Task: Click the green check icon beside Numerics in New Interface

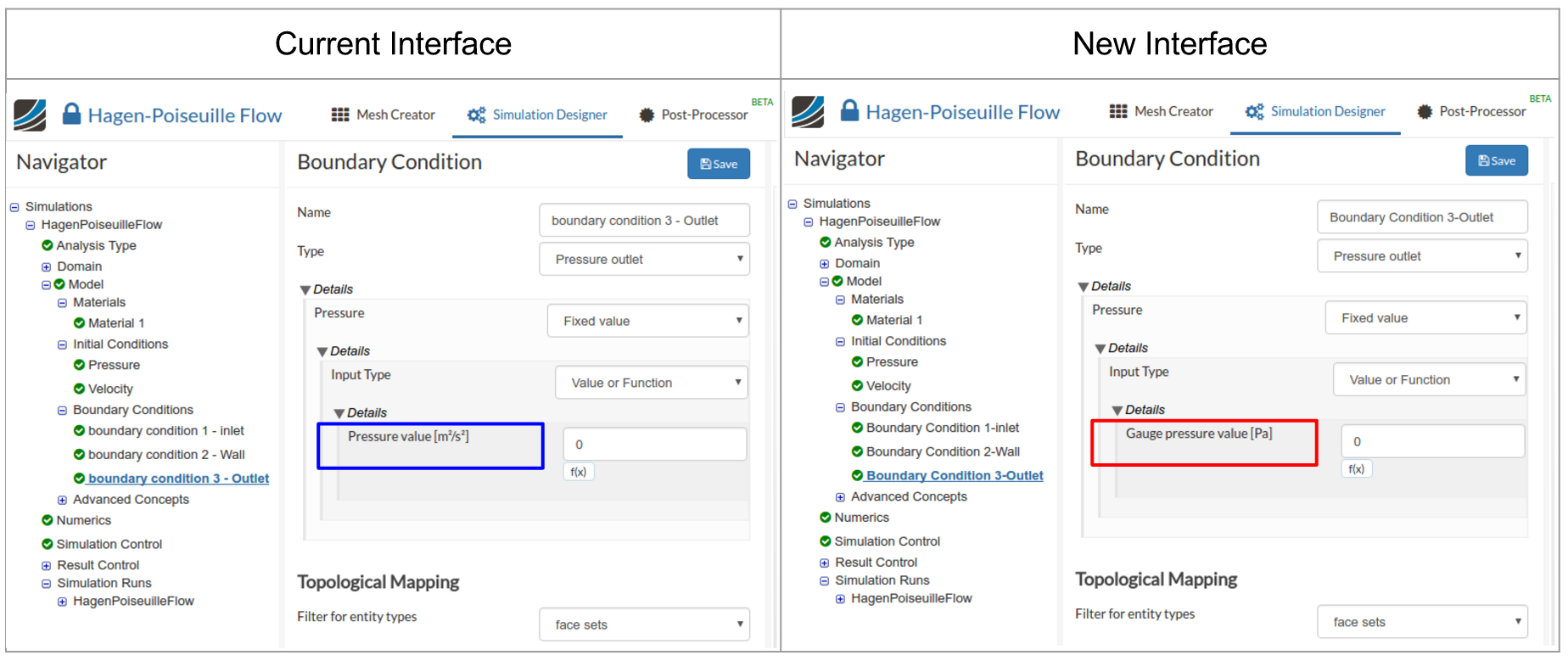Action: pos(825,518)
